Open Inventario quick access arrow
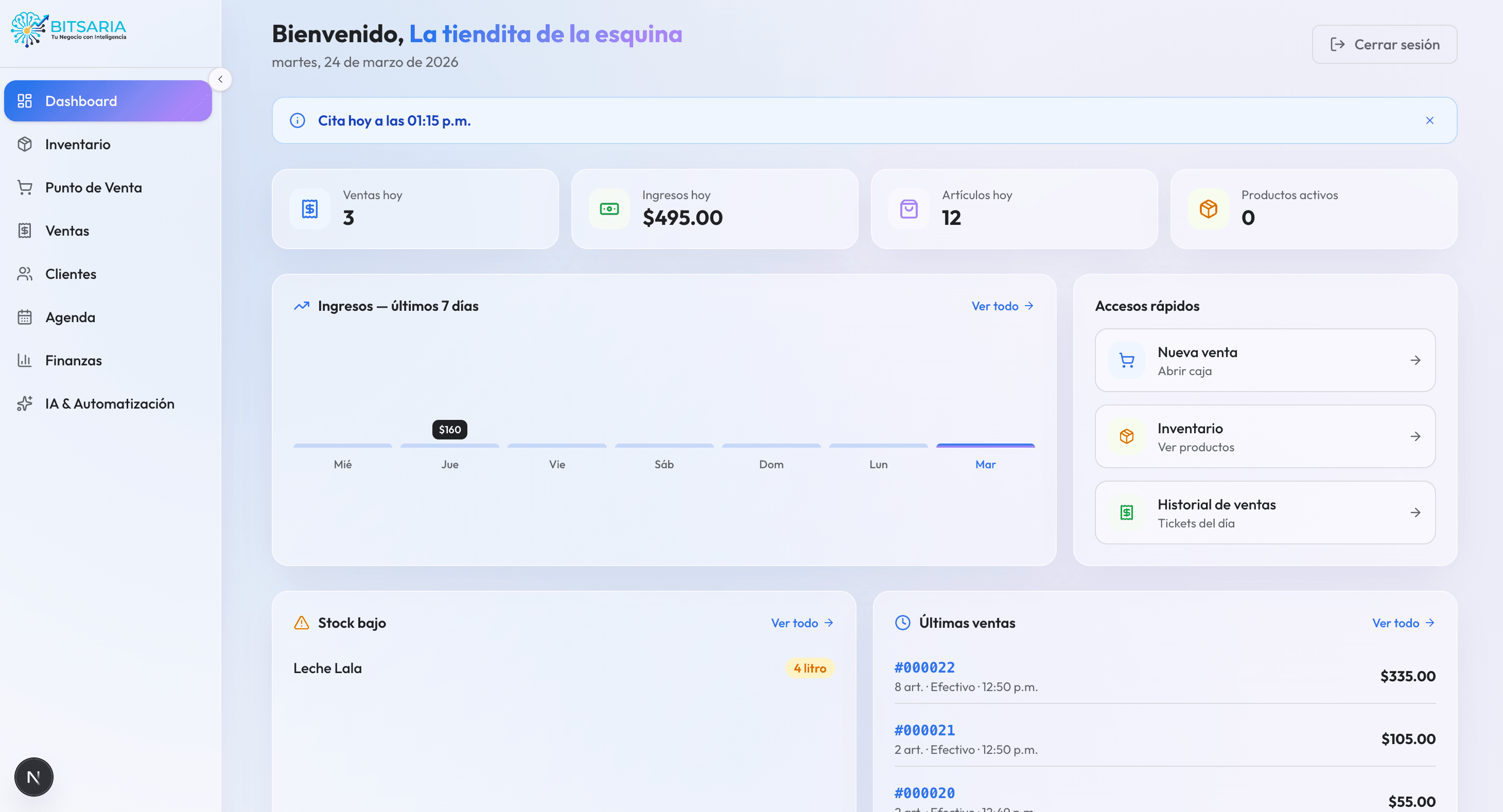Screen dimensions: 1503x812 pyautogui.click(x=1416, y=436)
